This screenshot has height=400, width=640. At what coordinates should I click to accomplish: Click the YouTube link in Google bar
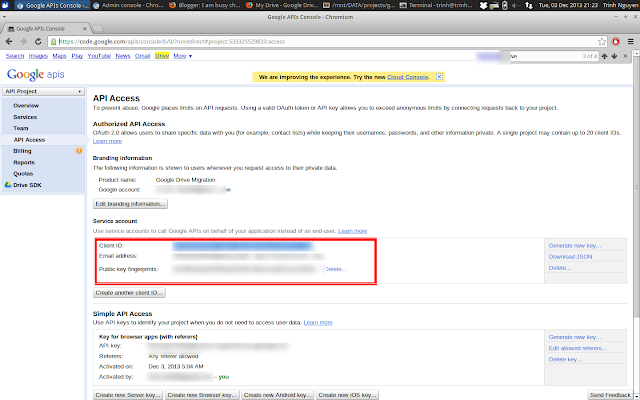click(x=99, y=56)
